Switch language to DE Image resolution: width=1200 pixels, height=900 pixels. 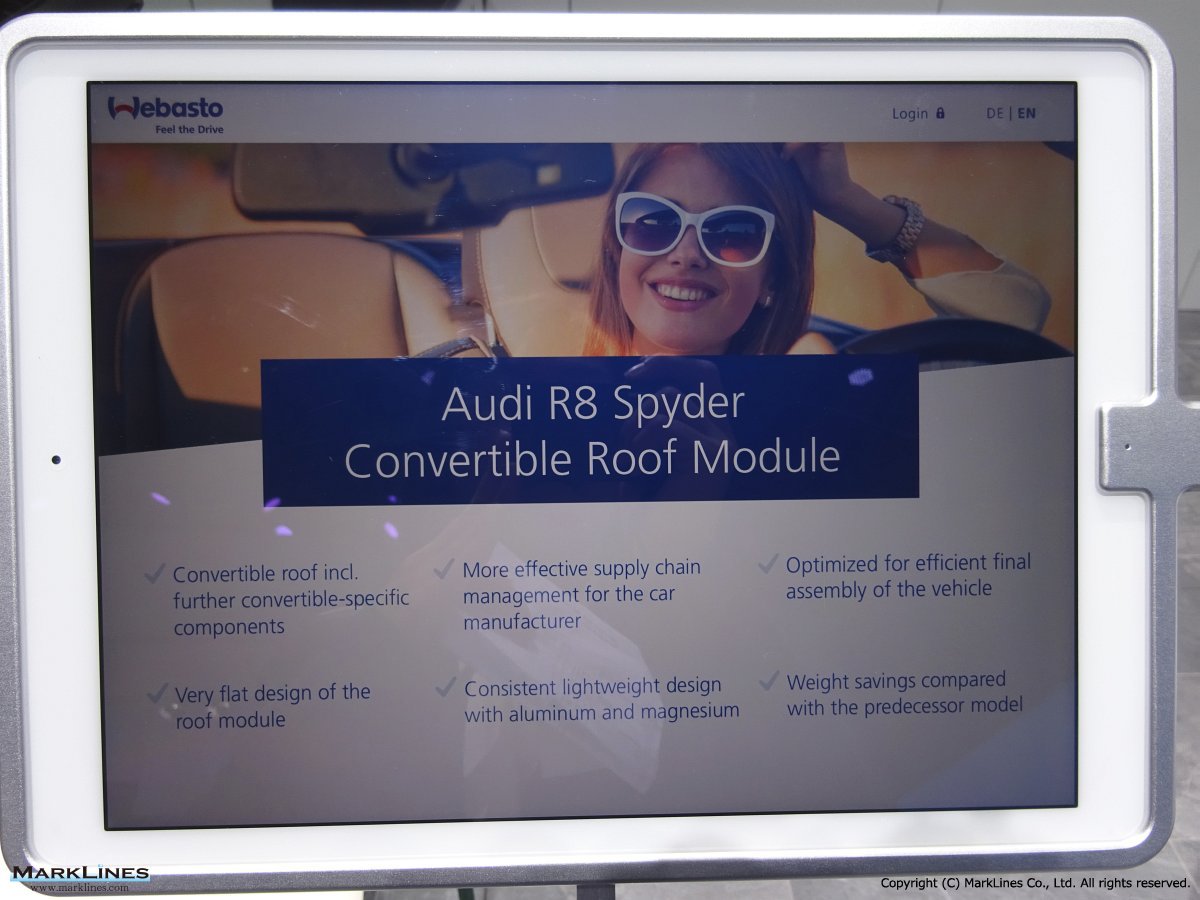point(994,114)
